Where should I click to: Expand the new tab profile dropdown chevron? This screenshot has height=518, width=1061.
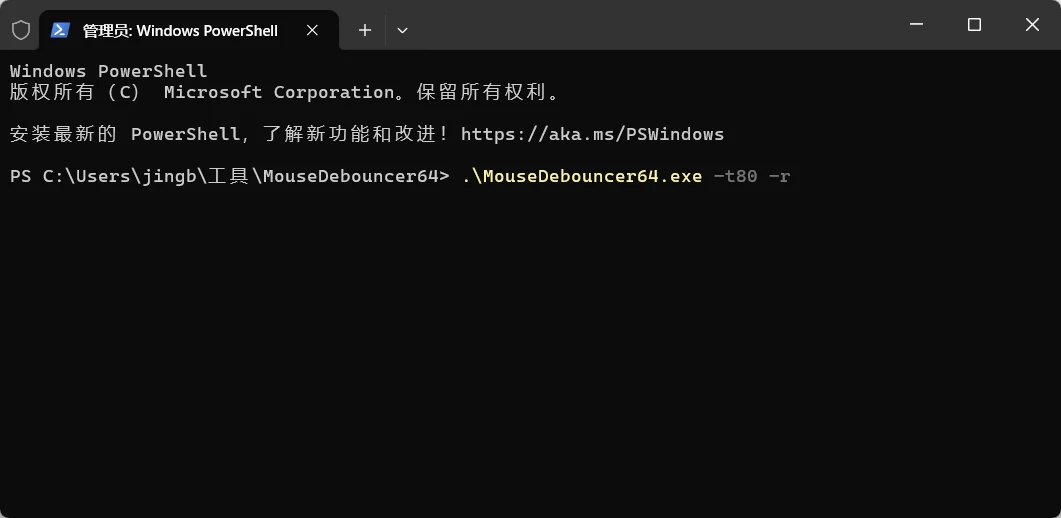tap(402, 30)
